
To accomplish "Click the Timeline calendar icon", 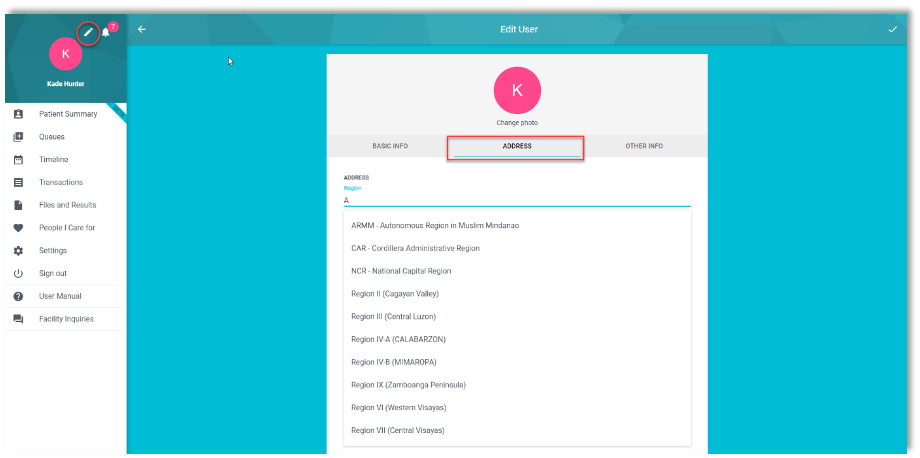I will pyautogui.click(x=18, y=160).
